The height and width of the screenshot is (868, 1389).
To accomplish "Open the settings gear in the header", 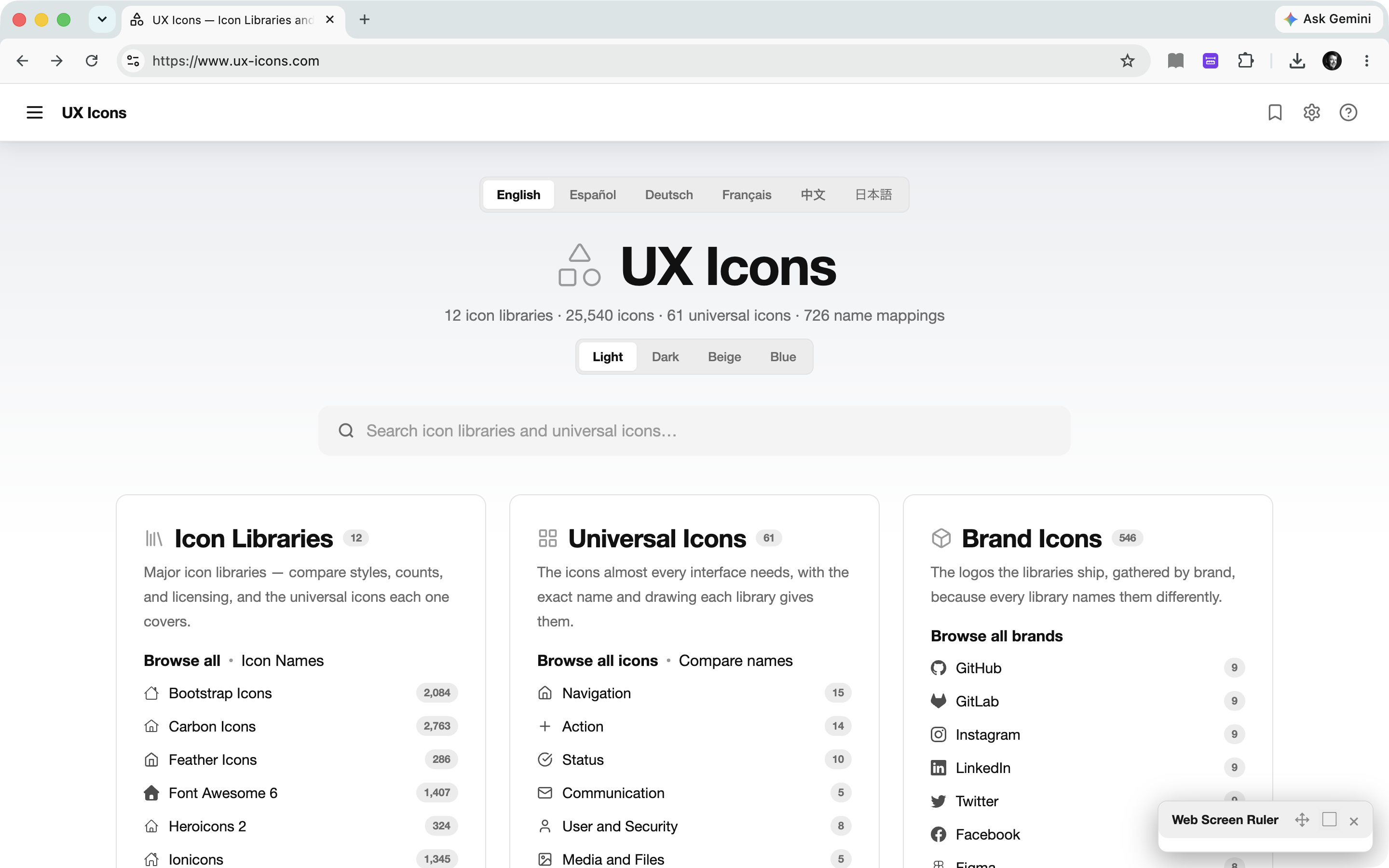I will [1311, 112].
